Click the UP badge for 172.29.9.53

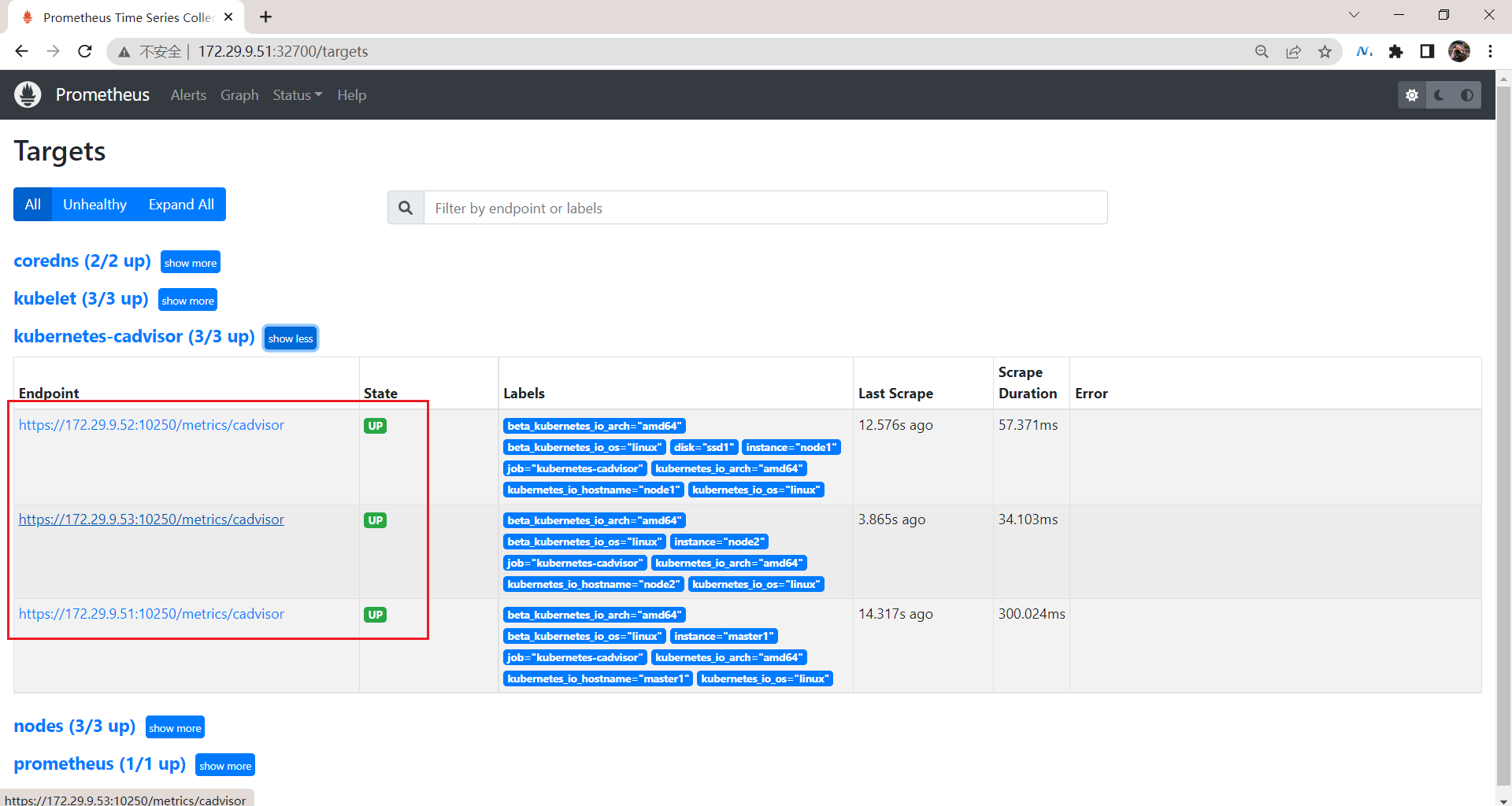coord(375,520)
